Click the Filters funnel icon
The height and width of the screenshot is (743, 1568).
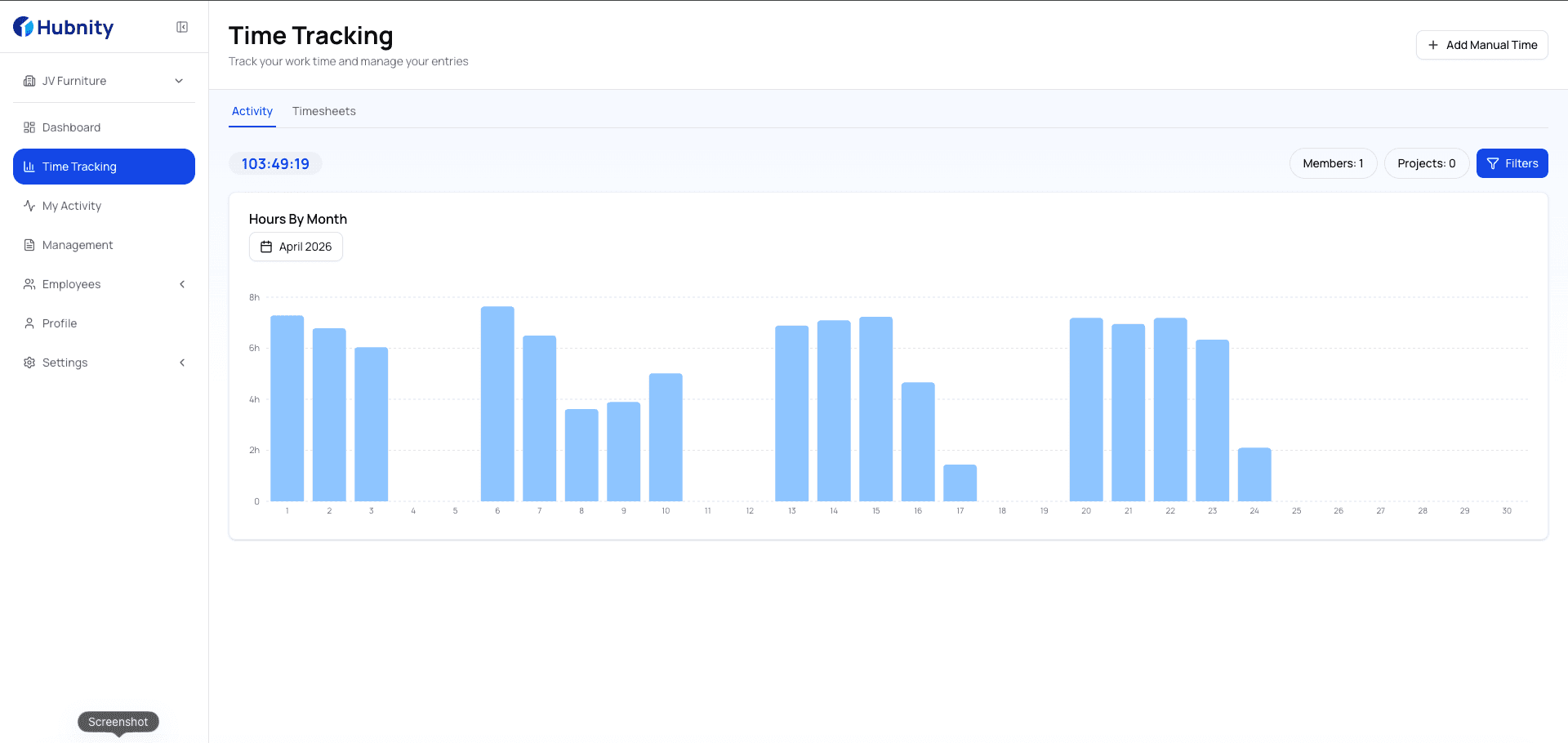[x=1492, y=163]
